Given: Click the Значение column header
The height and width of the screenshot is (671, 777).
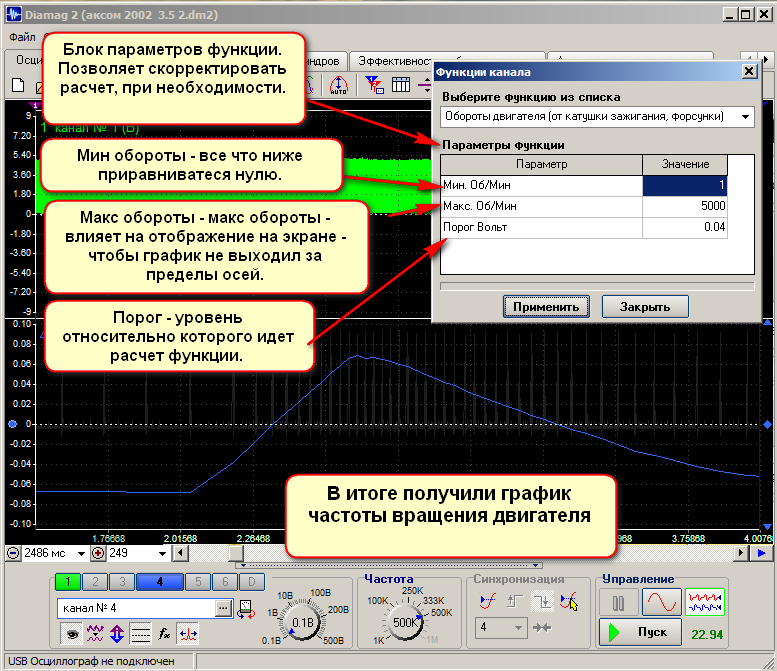Looking at the screenshot, I should (685, 165).
